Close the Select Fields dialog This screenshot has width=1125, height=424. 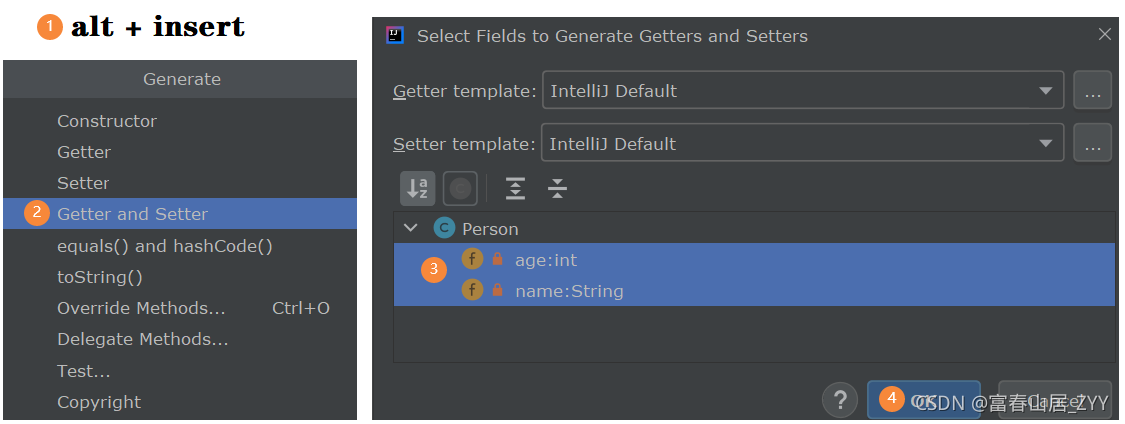[1105, 34]
